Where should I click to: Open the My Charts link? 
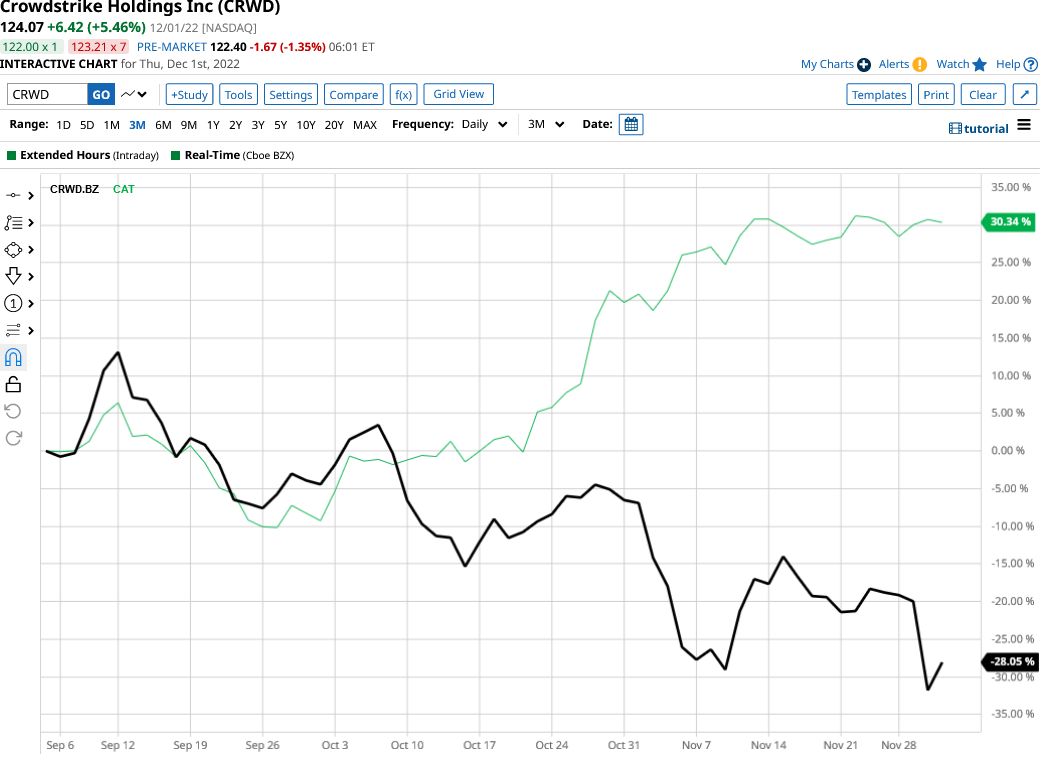827,64
